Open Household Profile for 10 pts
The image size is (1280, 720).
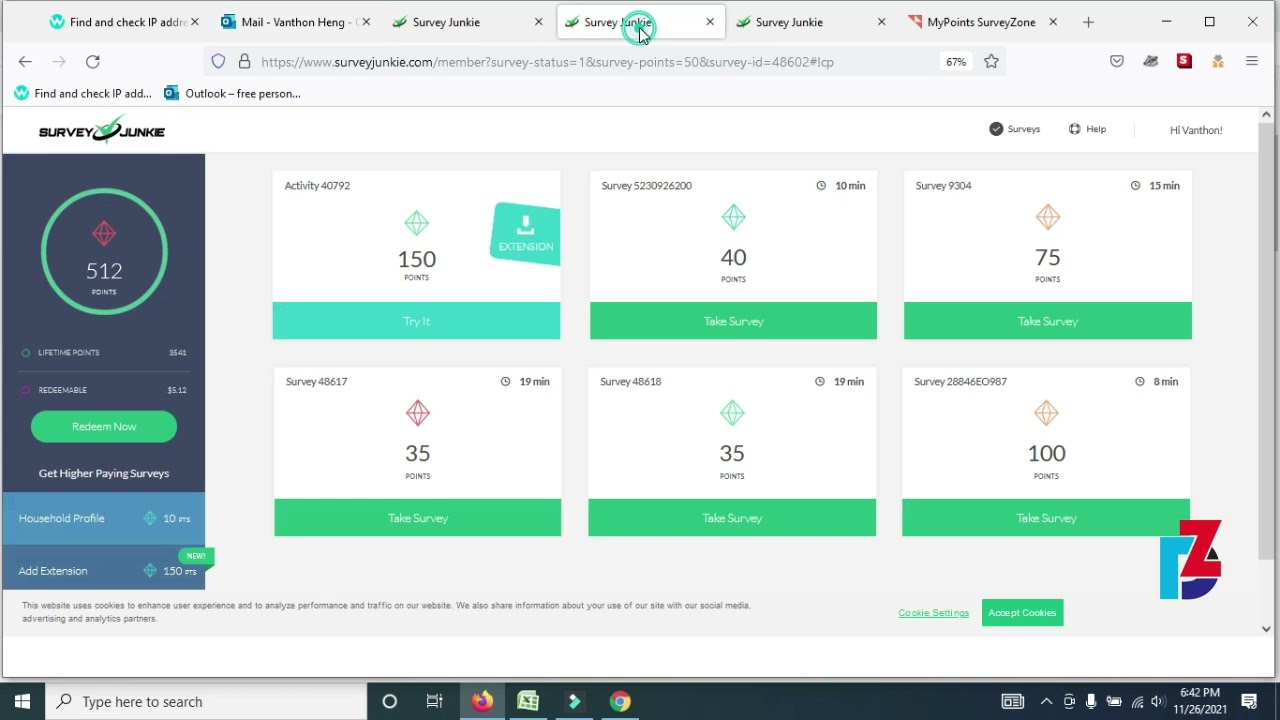coord(104,518)
